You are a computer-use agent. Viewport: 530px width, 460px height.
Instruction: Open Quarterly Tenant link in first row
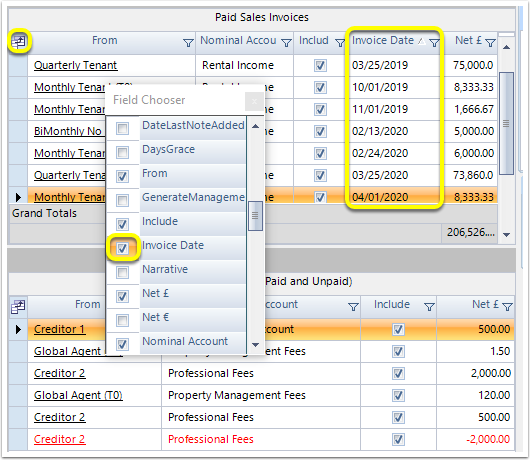(75, 65)
